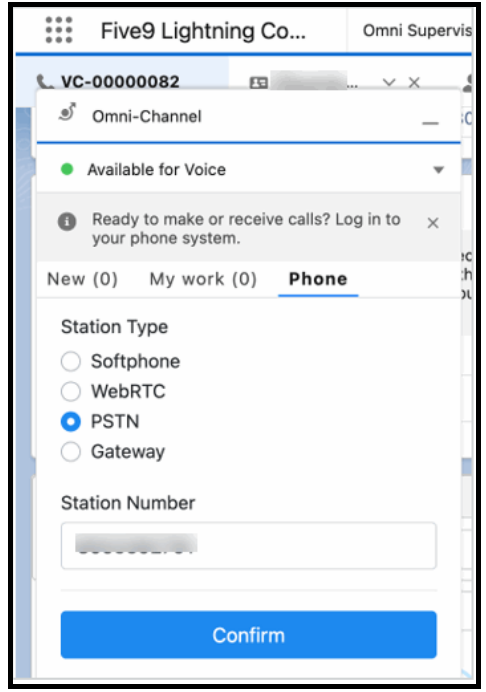Open the App Launcher dots grid
This screenshot has height=692, width=486.
[x=59, y=30]
